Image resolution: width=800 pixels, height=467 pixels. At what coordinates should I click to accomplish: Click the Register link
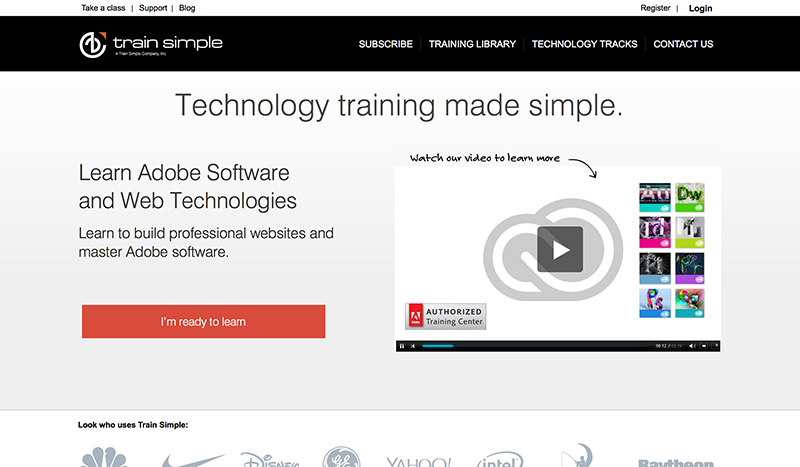click(655, 8)
